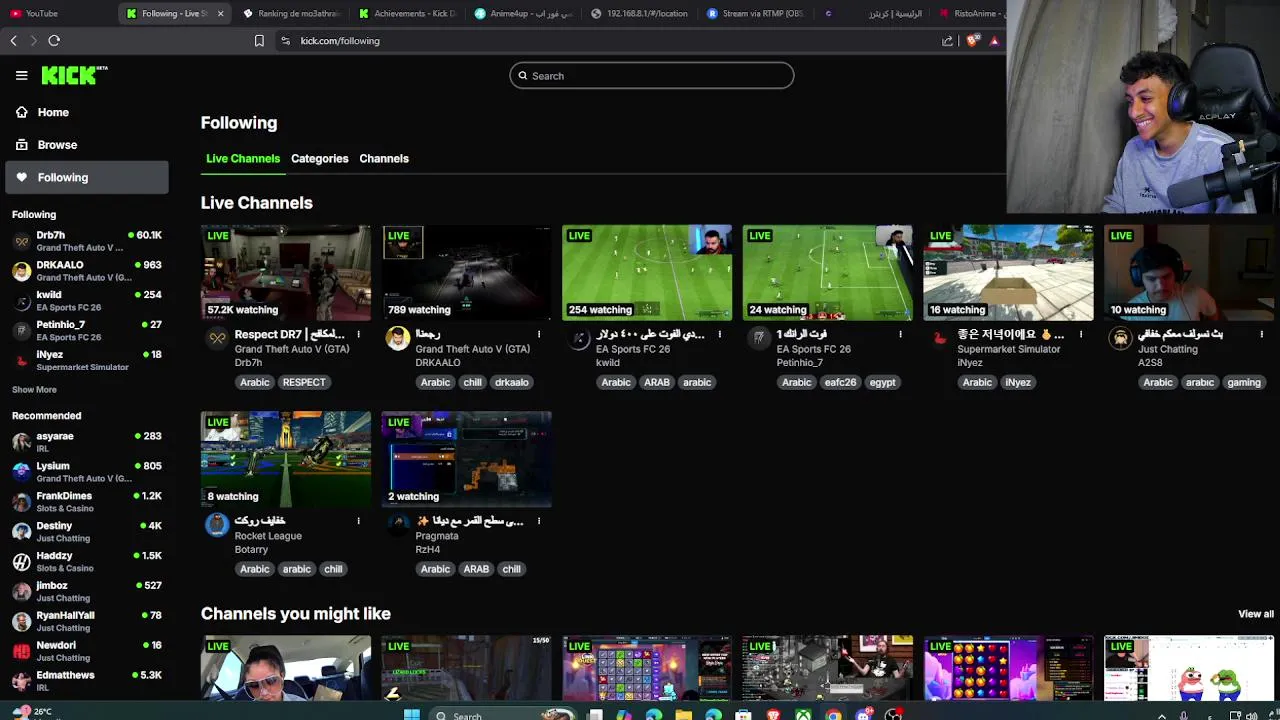Open the Windows Start button
The height and width of the screenshot is (720, 1280).
click(411, 715)
